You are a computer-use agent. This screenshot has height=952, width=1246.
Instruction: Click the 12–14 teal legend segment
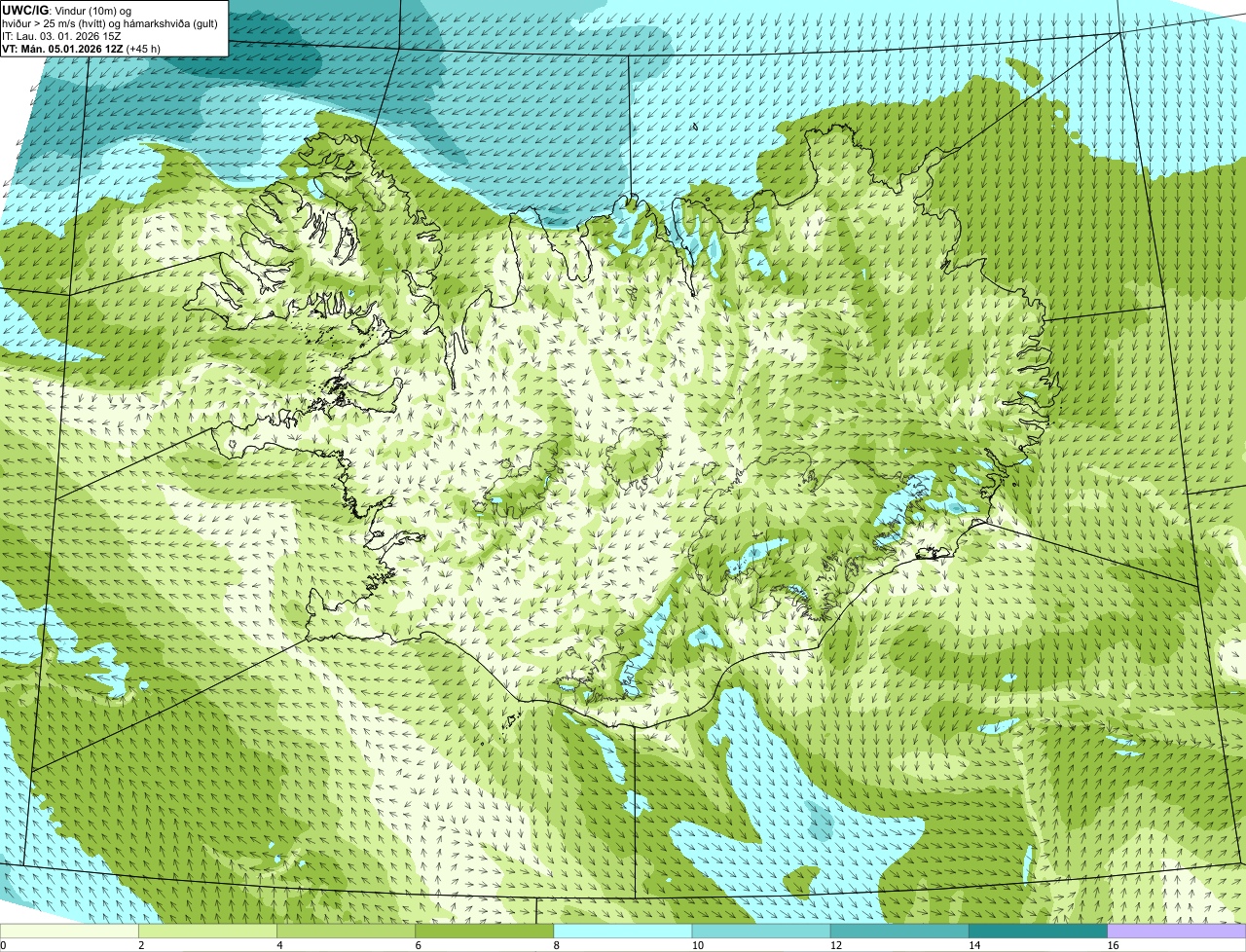click(899, 931)
